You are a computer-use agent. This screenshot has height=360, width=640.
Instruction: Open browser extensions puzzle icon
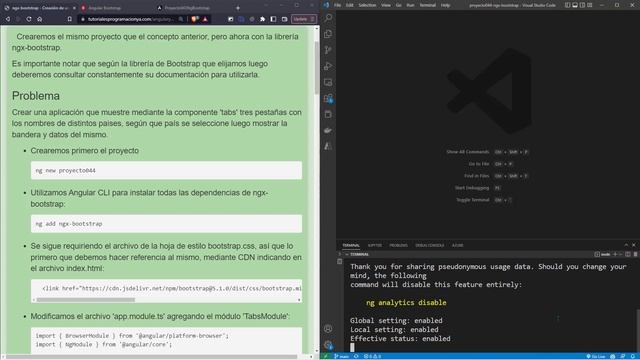(262, 19)
